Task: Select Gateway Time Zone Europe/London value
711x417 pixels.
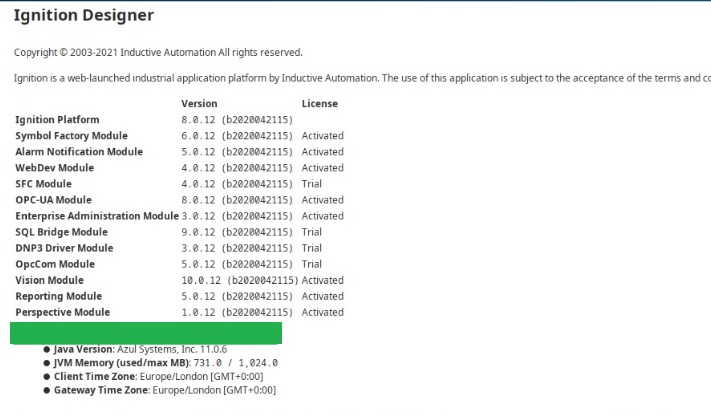Action: [214, 390]
